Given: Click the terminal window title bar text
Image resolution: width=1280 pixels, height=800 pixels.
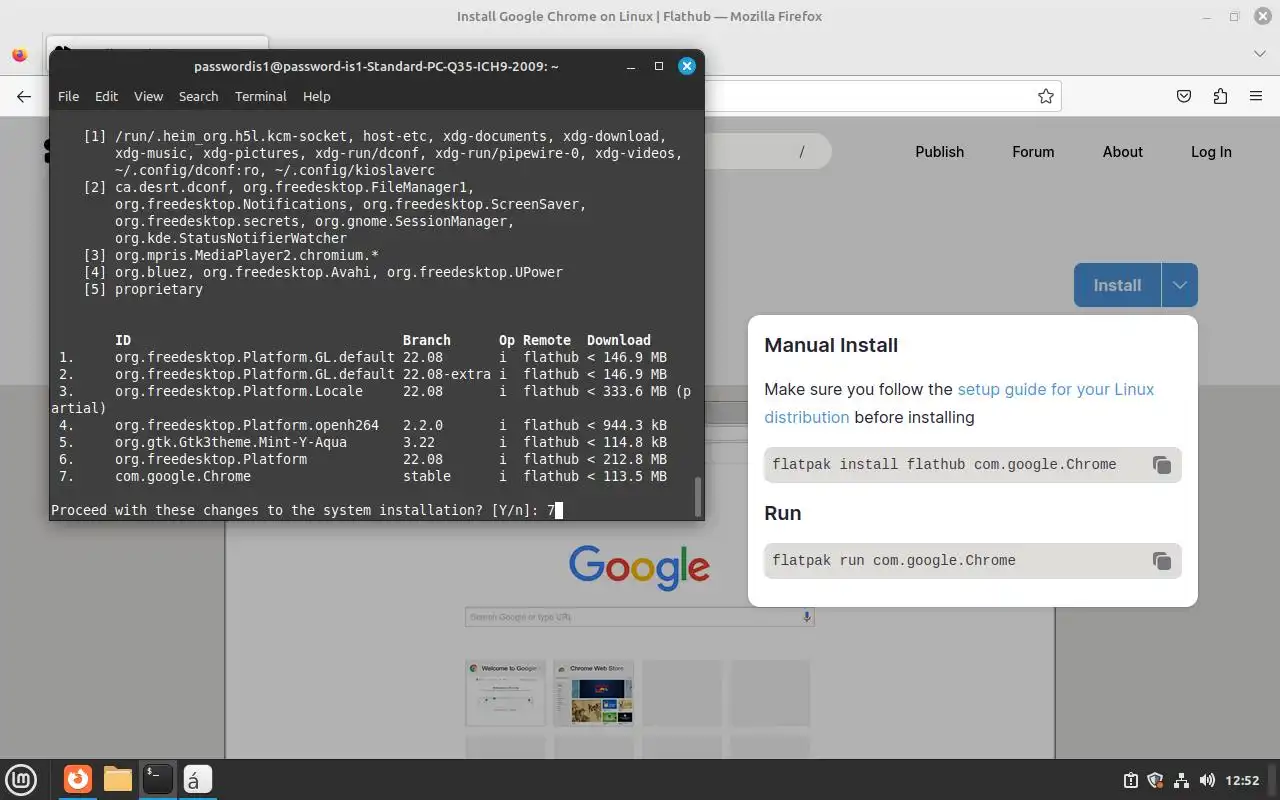Looking at the screenshot, I should [376, 66].
